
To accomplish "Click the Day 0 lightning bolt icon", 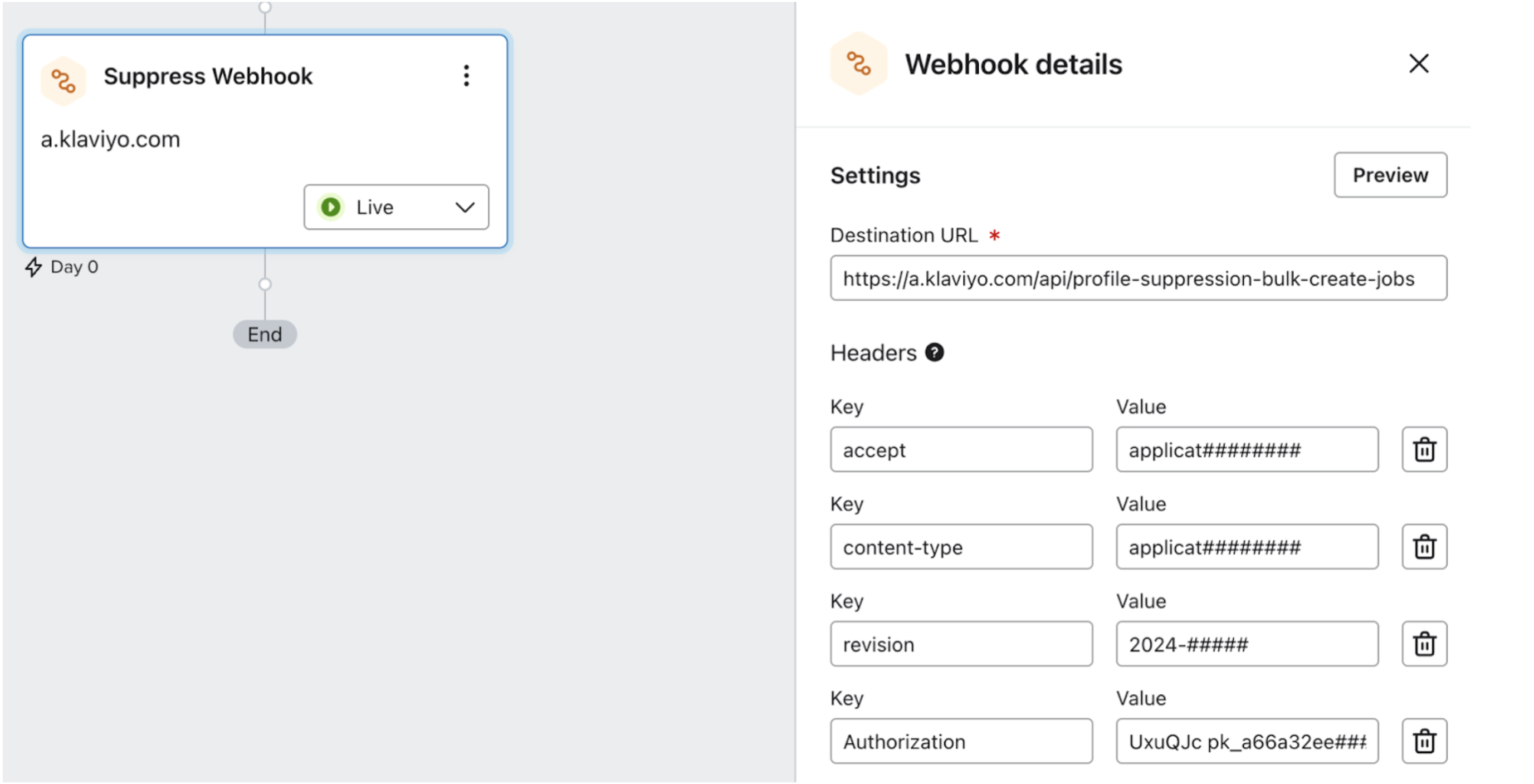I will (x=33, y=267).
